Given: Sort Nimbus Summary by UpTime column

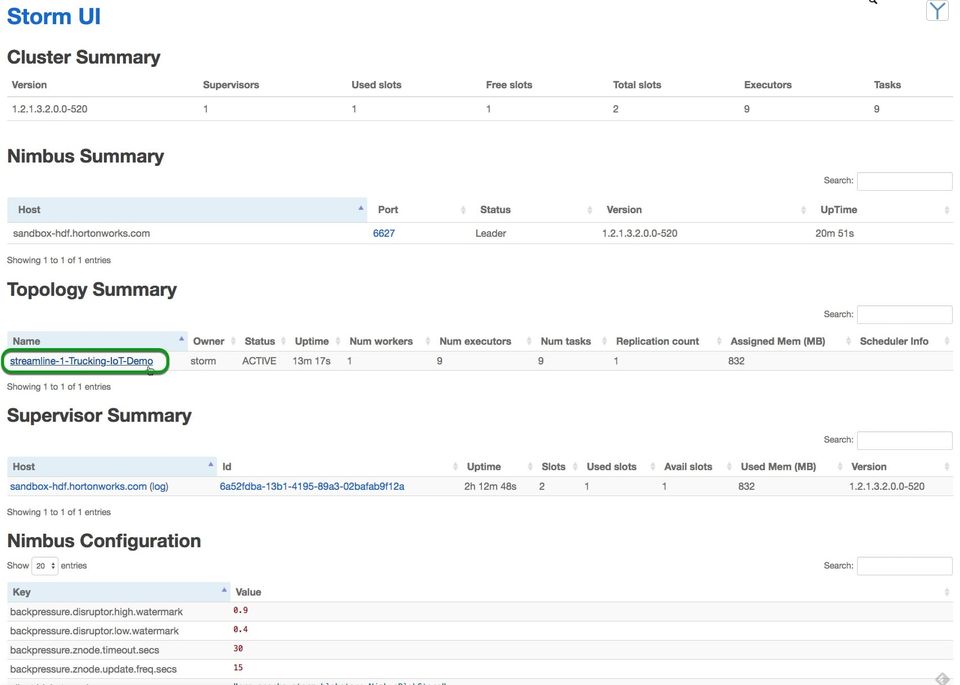Looking at the screenshot, I should (882, 209).
